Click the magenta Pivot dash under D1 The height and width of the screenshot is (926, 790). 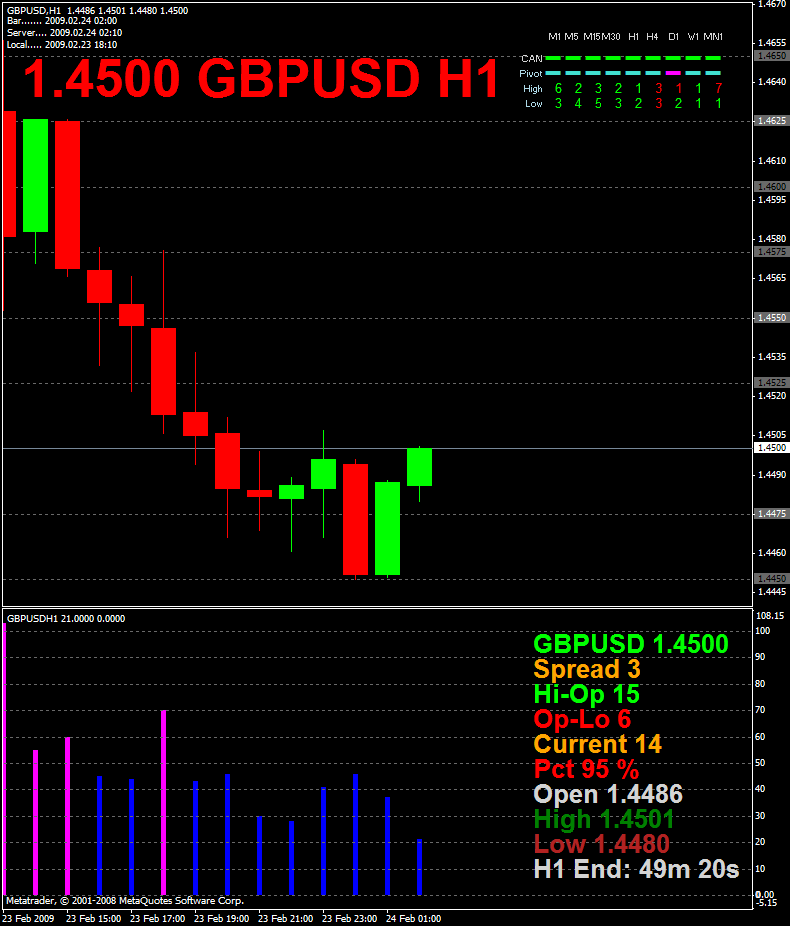point(673,73)
